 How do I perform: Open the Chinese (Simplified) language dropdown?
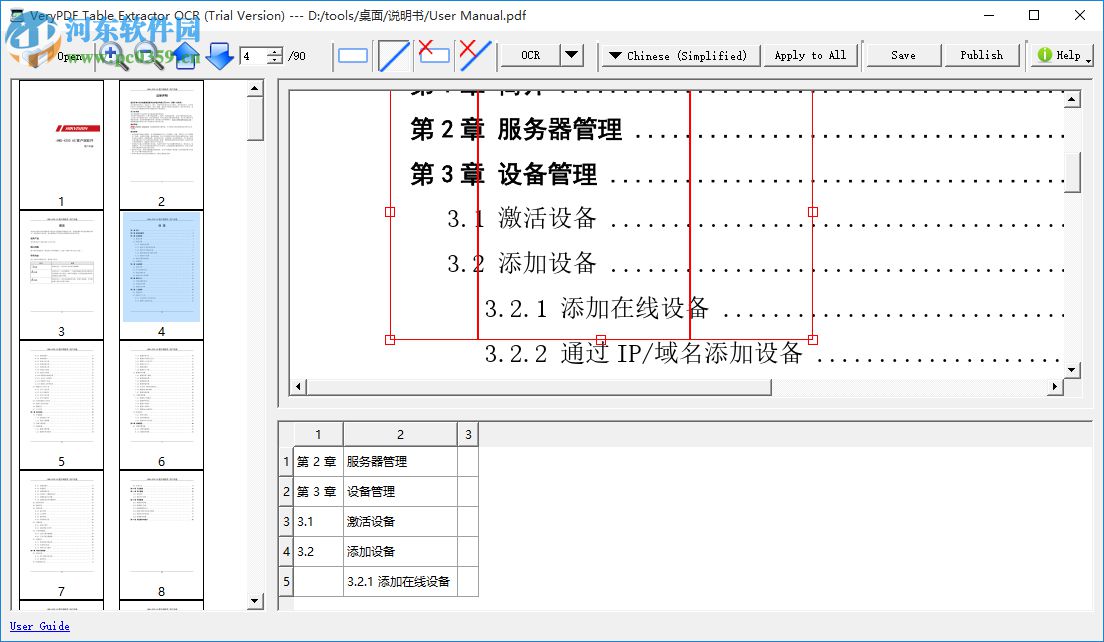(x=679, y=55)
